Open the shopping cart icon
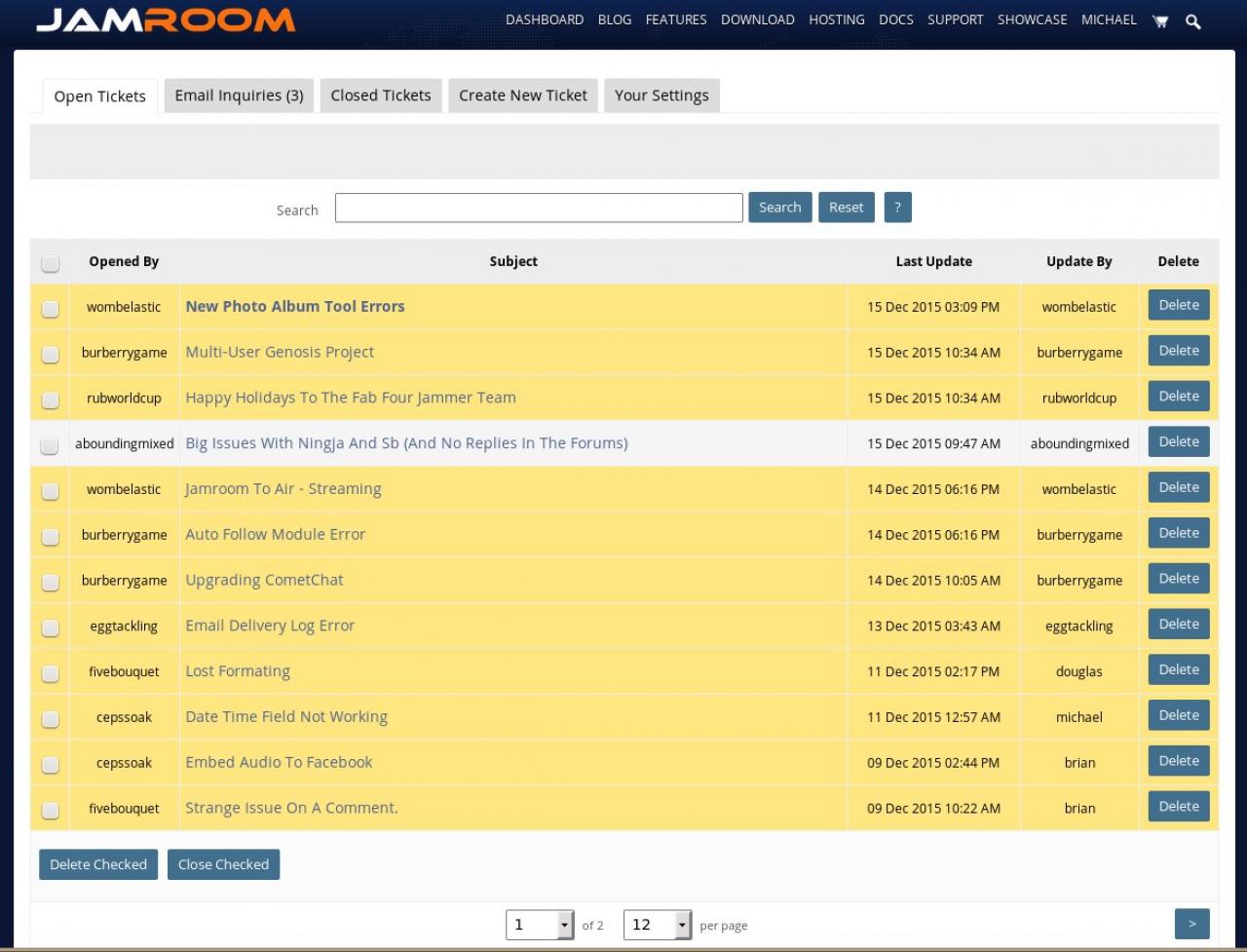The height and width of the screenshot is (952, 1247). pyautogui.click(x=1159, y=20)
